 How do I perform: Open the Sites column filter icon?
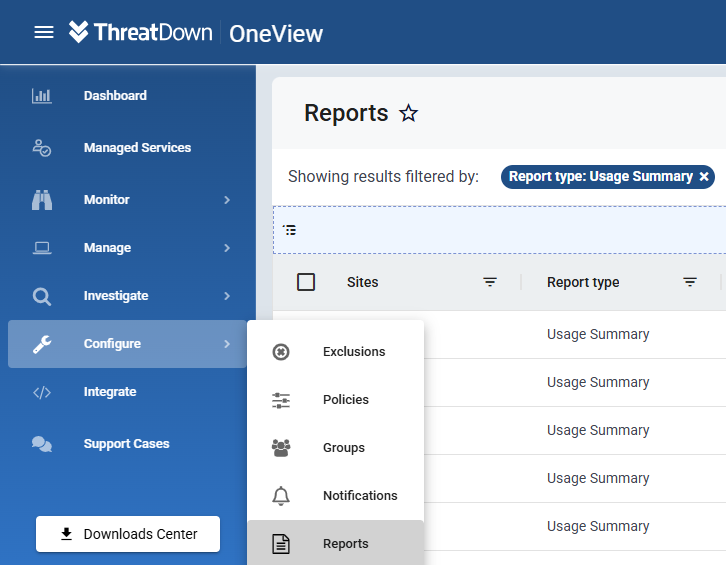(x=490, y=282)
